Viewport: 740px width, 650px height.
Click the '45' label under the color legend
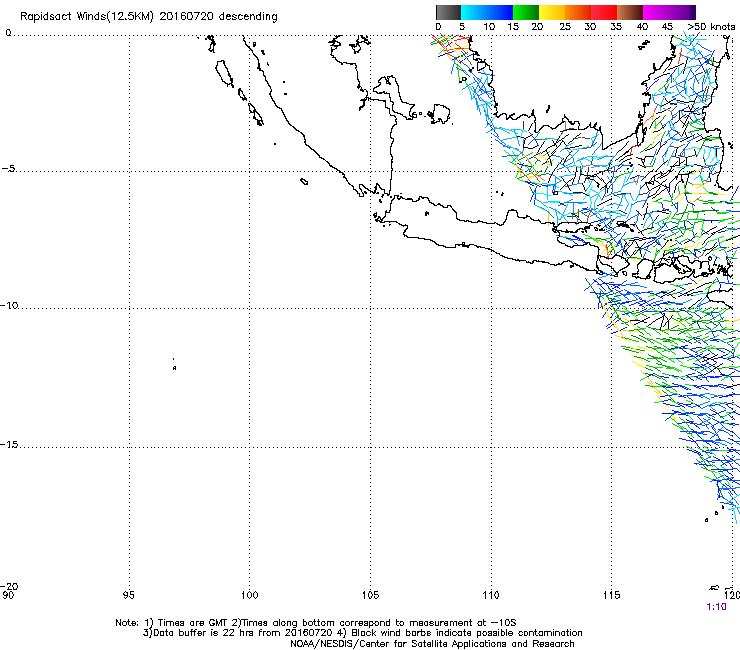(667, 27)
